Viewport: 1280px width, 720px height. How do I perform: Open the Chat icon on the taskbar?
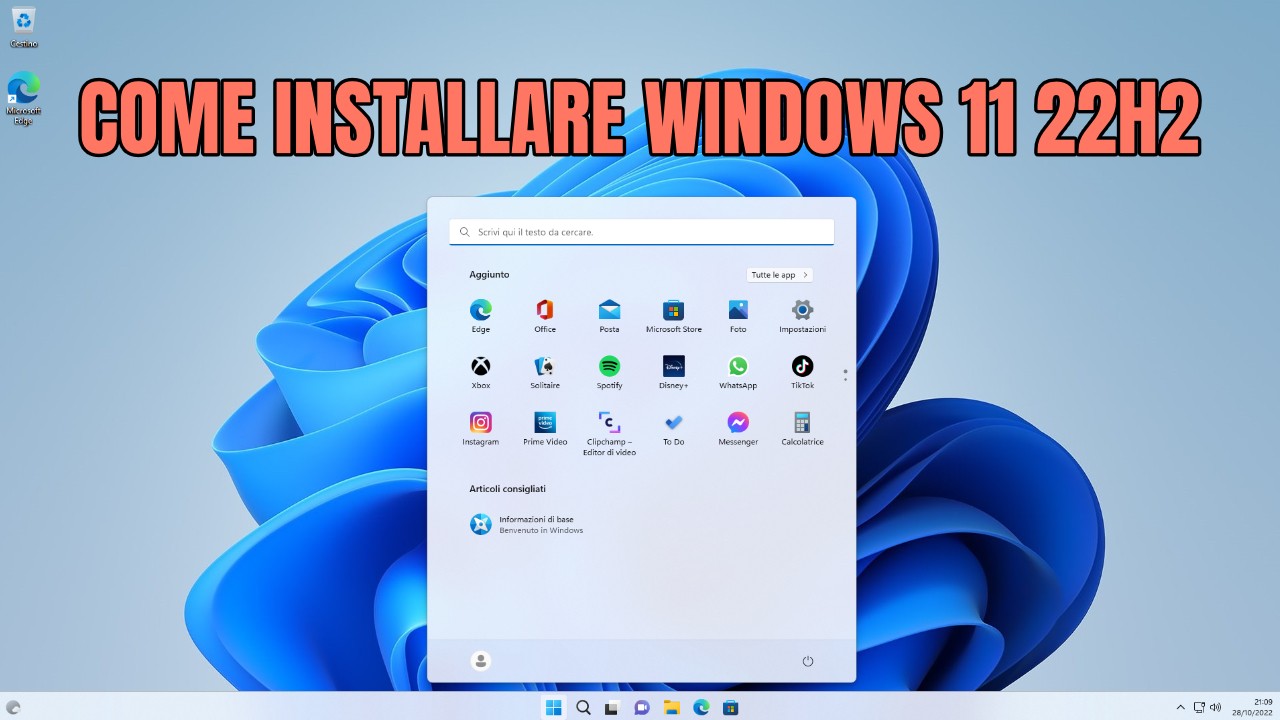coord(642,707)
